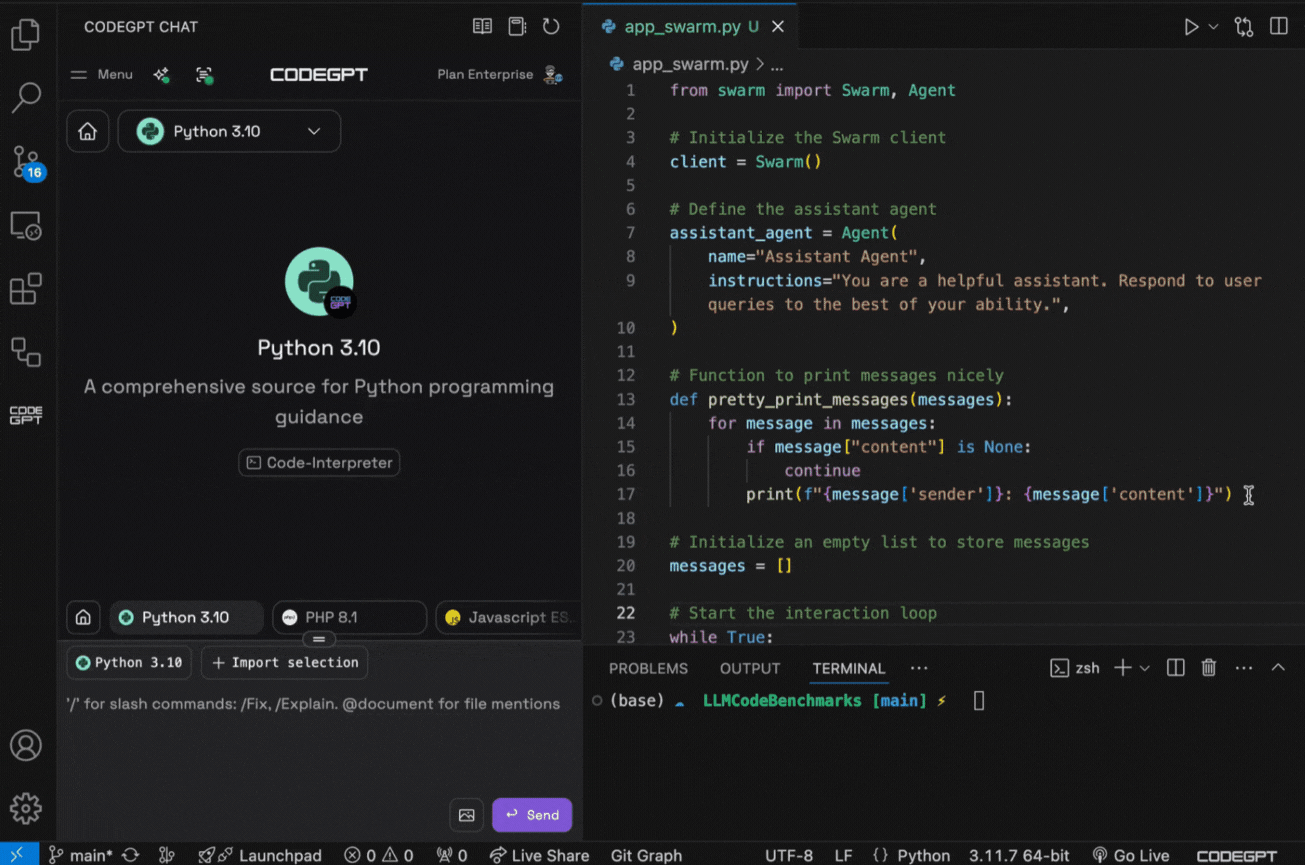Click Plan Enterprise account avatar
The image size is (1305, 865).
point(552,75)
